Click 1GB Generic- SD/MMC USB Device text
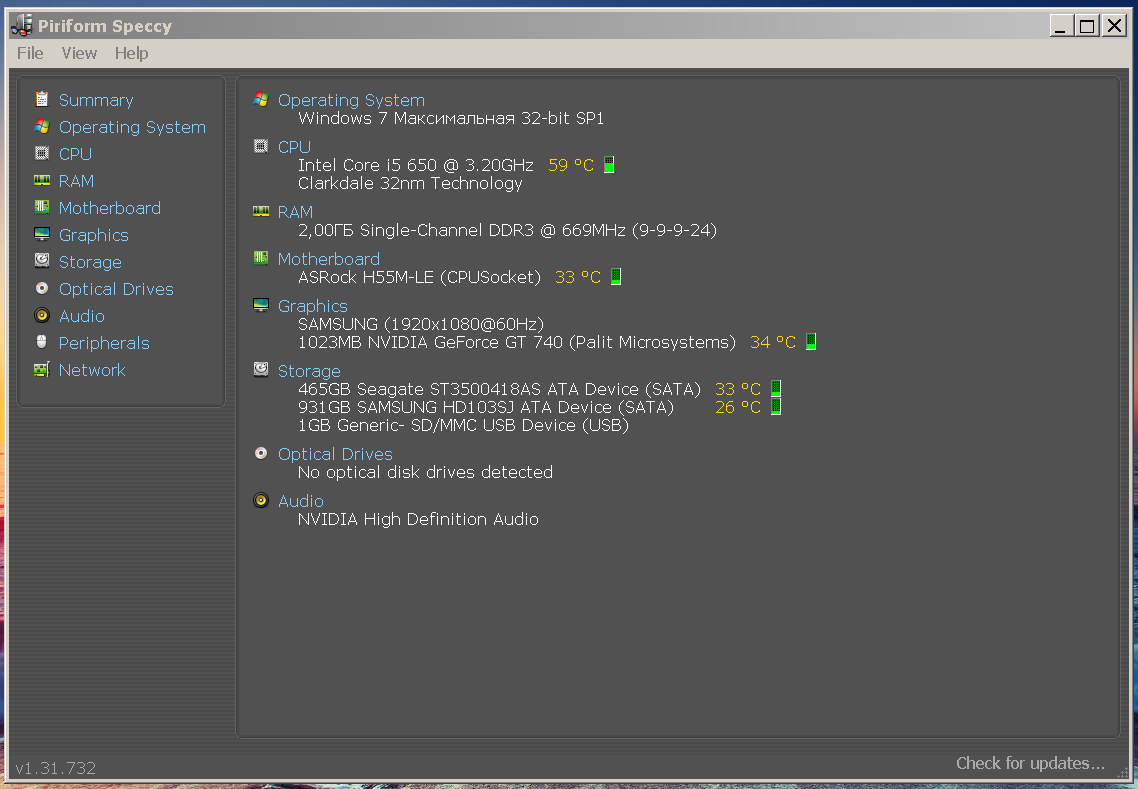 pyautogui.click(x=463, y=425)
